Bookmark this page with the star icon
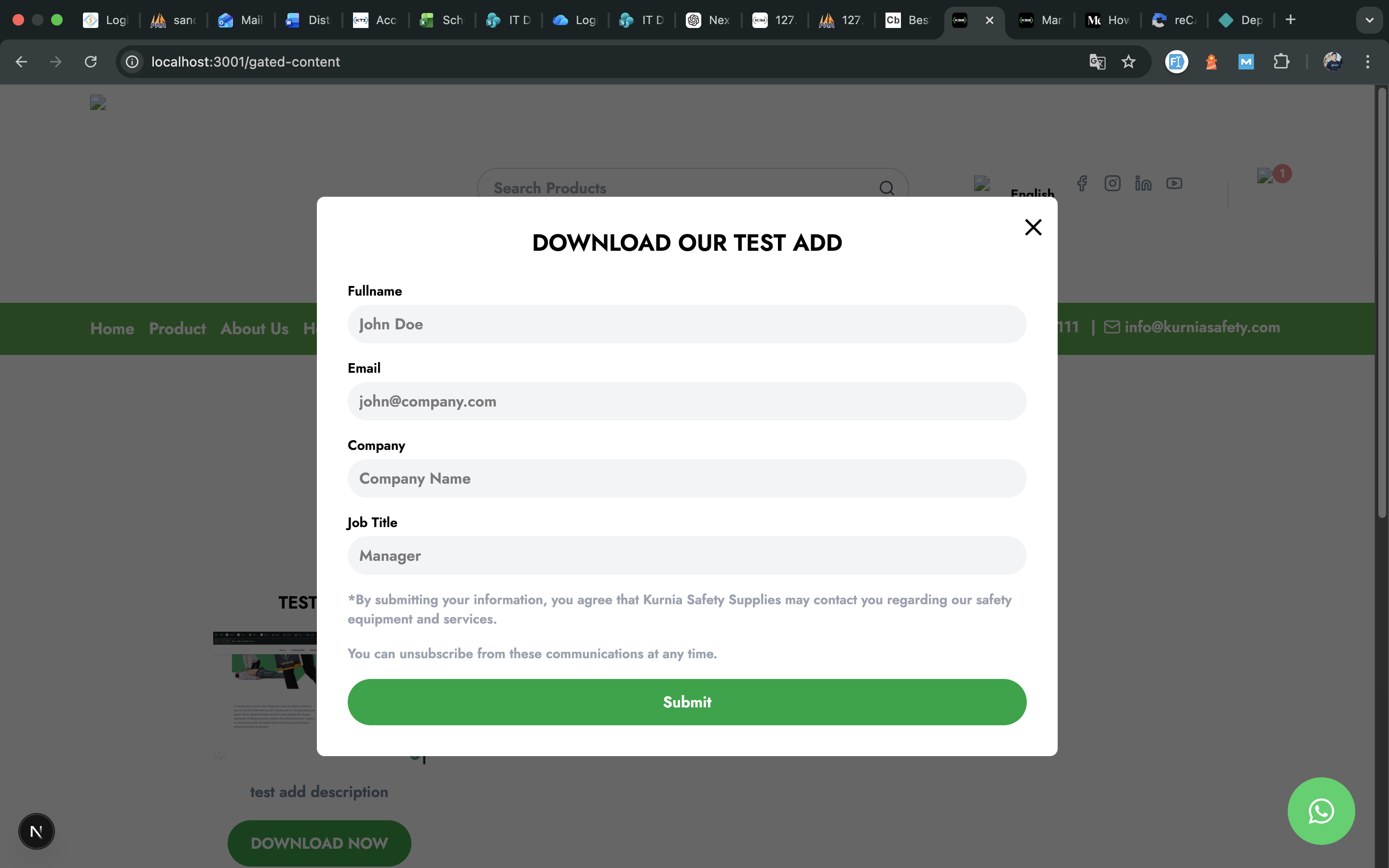The width and height of the screenshot is (1389, 868). click(1129, 61)
